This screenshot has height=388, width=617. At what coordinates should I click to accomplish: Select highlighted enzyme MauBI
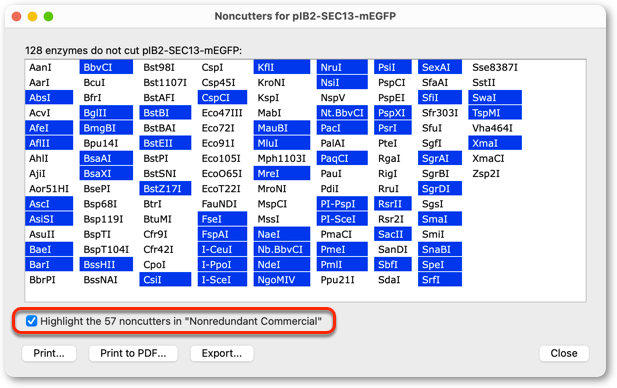tap(282, 128)
